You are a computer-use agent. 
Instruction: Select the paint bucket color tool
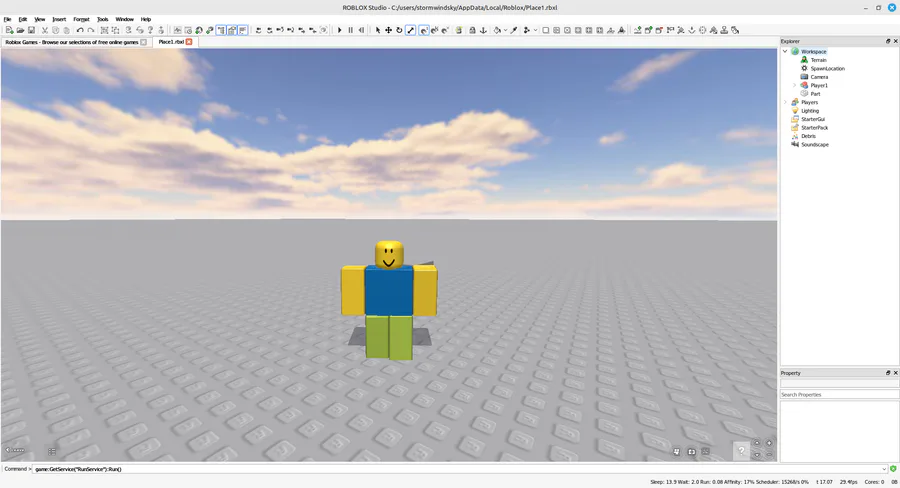point(497,30)
